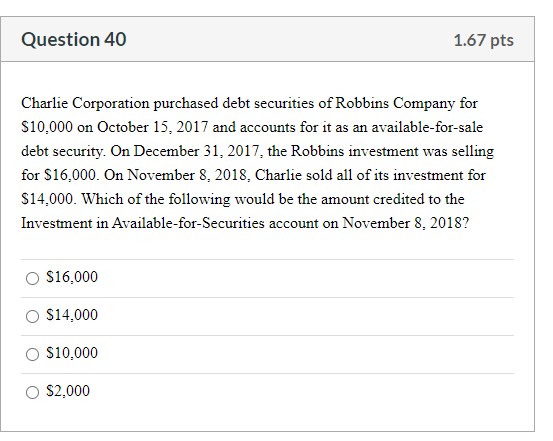Click the Question 40 heading
553x441 pixels.
[x=74, y=39]
